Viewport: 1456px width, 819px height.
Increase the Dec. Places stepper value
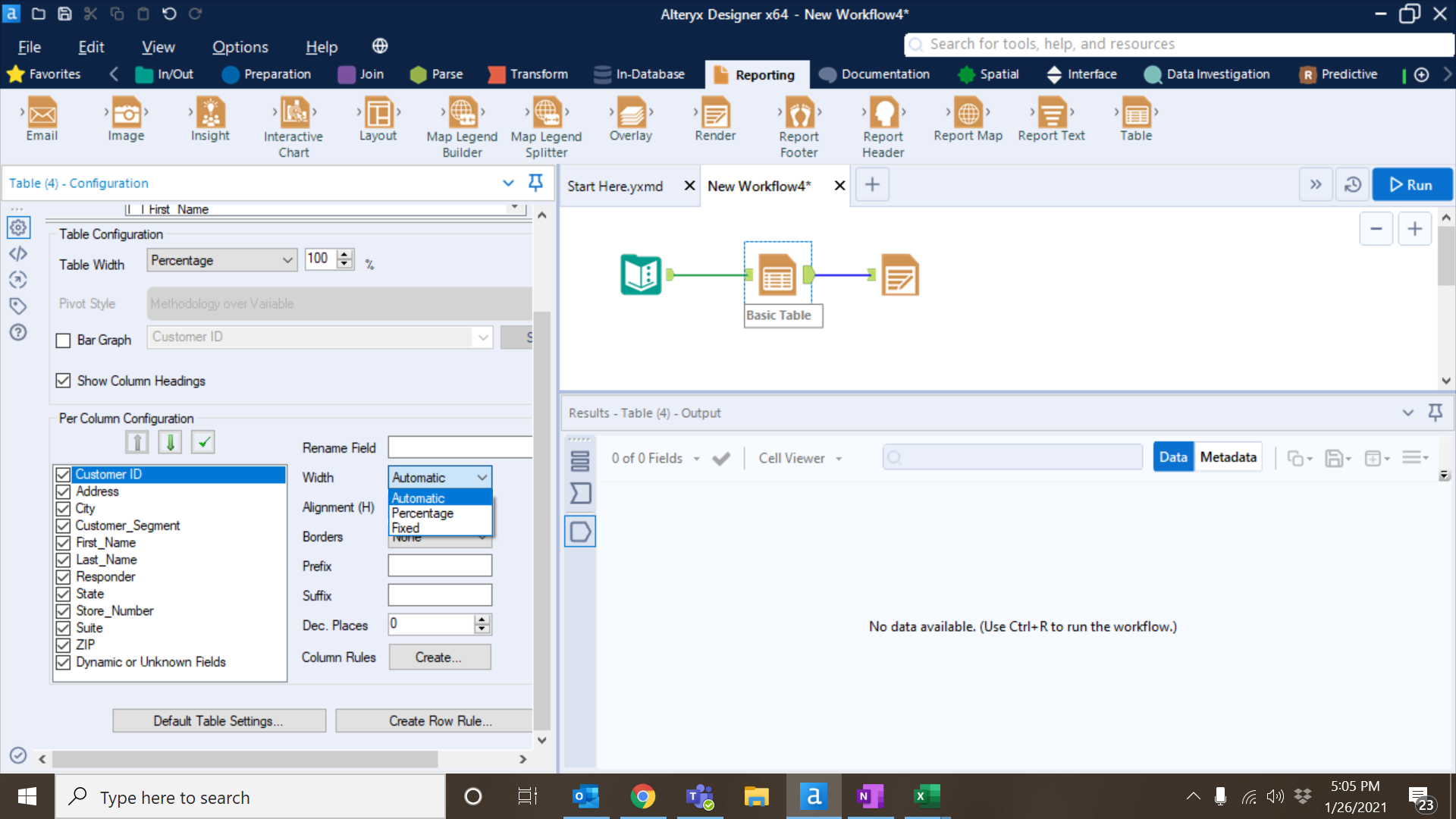point(482,620)
